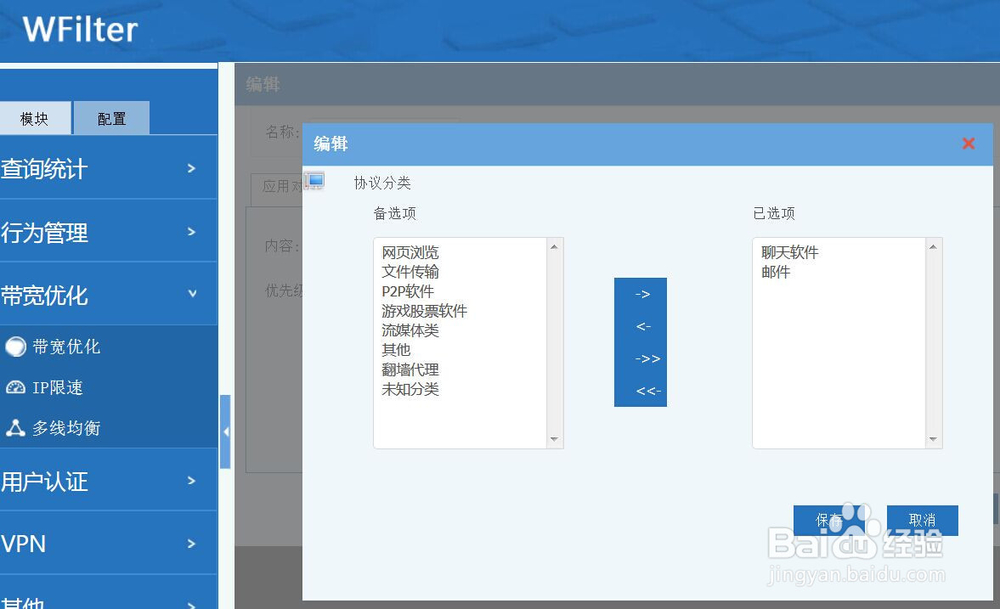This screenshot has height=609, width=1000.
Task: Open the 带宽优化 page
Action: [66, 347]
